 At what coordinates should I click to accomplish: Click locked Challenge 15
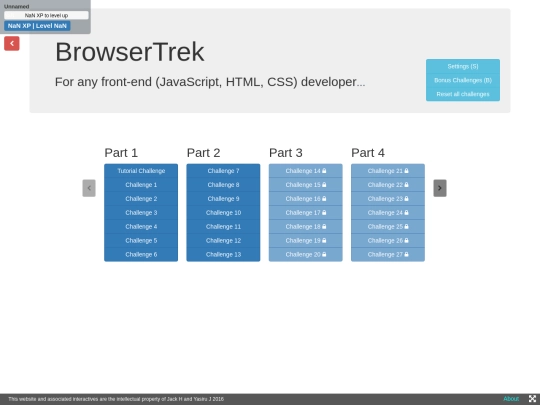tap(305, 185)
